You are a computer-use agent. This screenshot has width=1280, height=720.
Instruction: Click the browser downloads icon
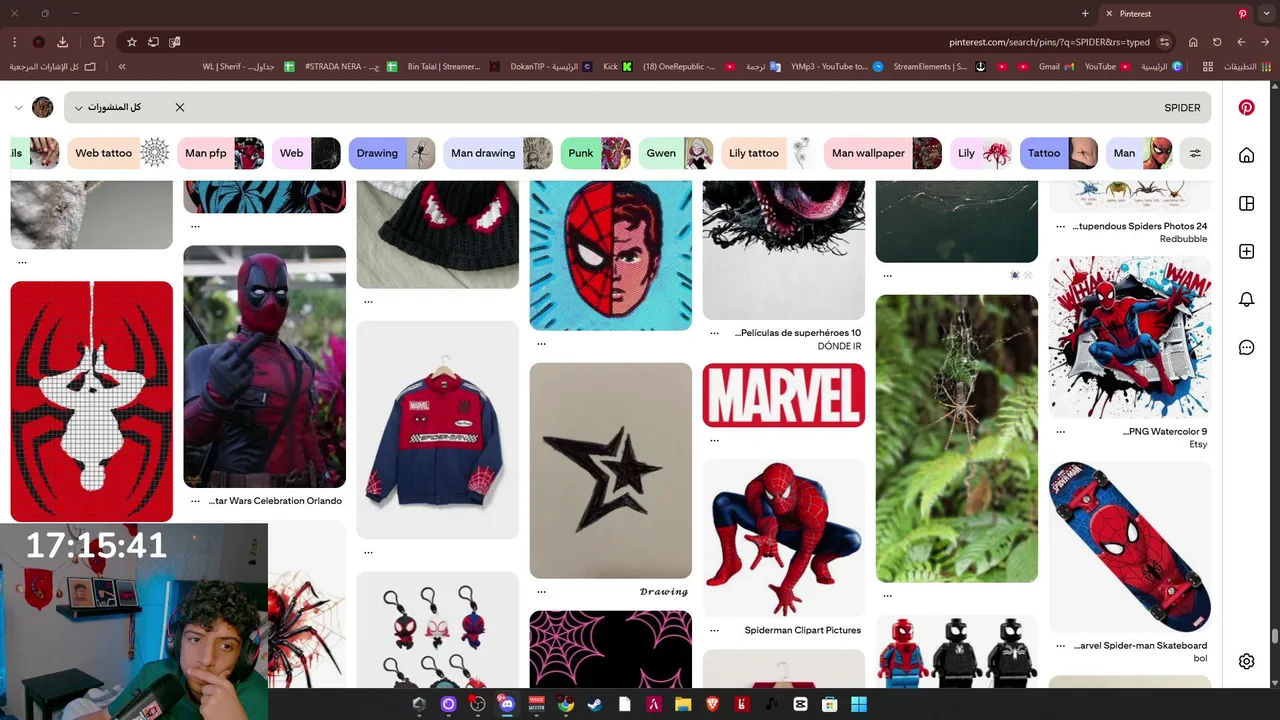62,42
